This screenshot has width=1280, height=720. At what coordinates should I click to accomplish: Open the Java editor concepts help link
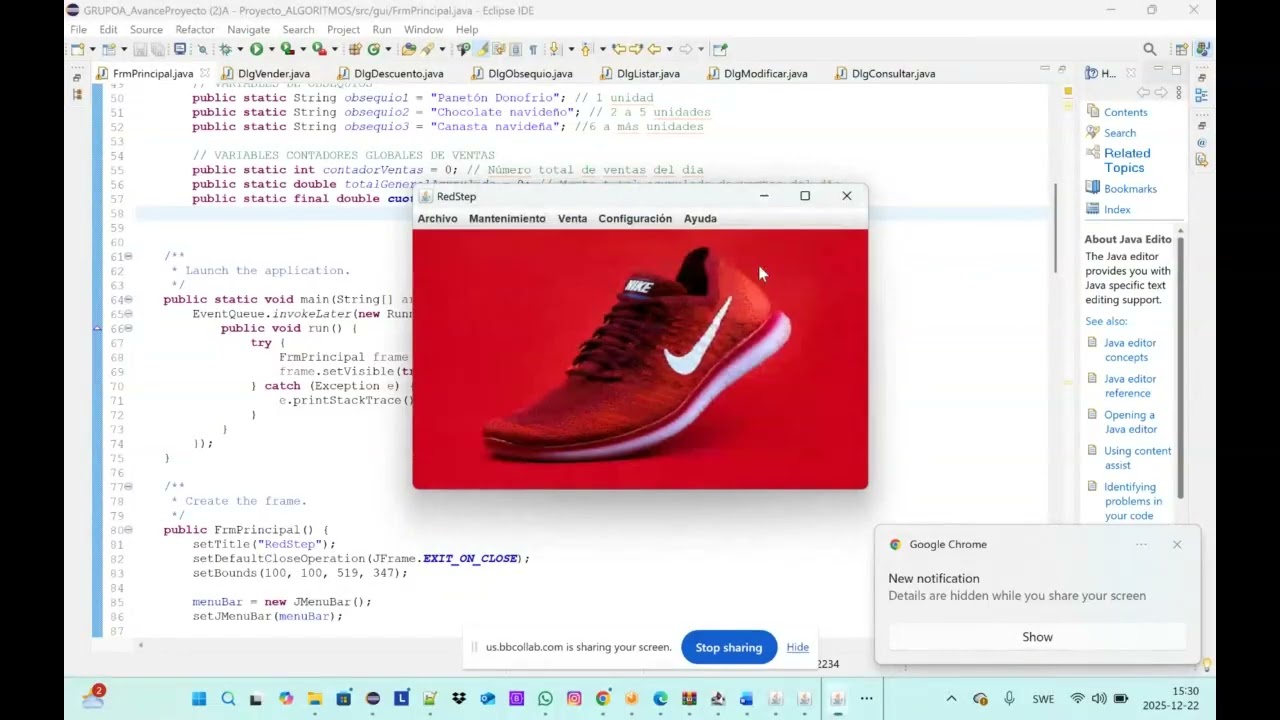click(1130, 350)
